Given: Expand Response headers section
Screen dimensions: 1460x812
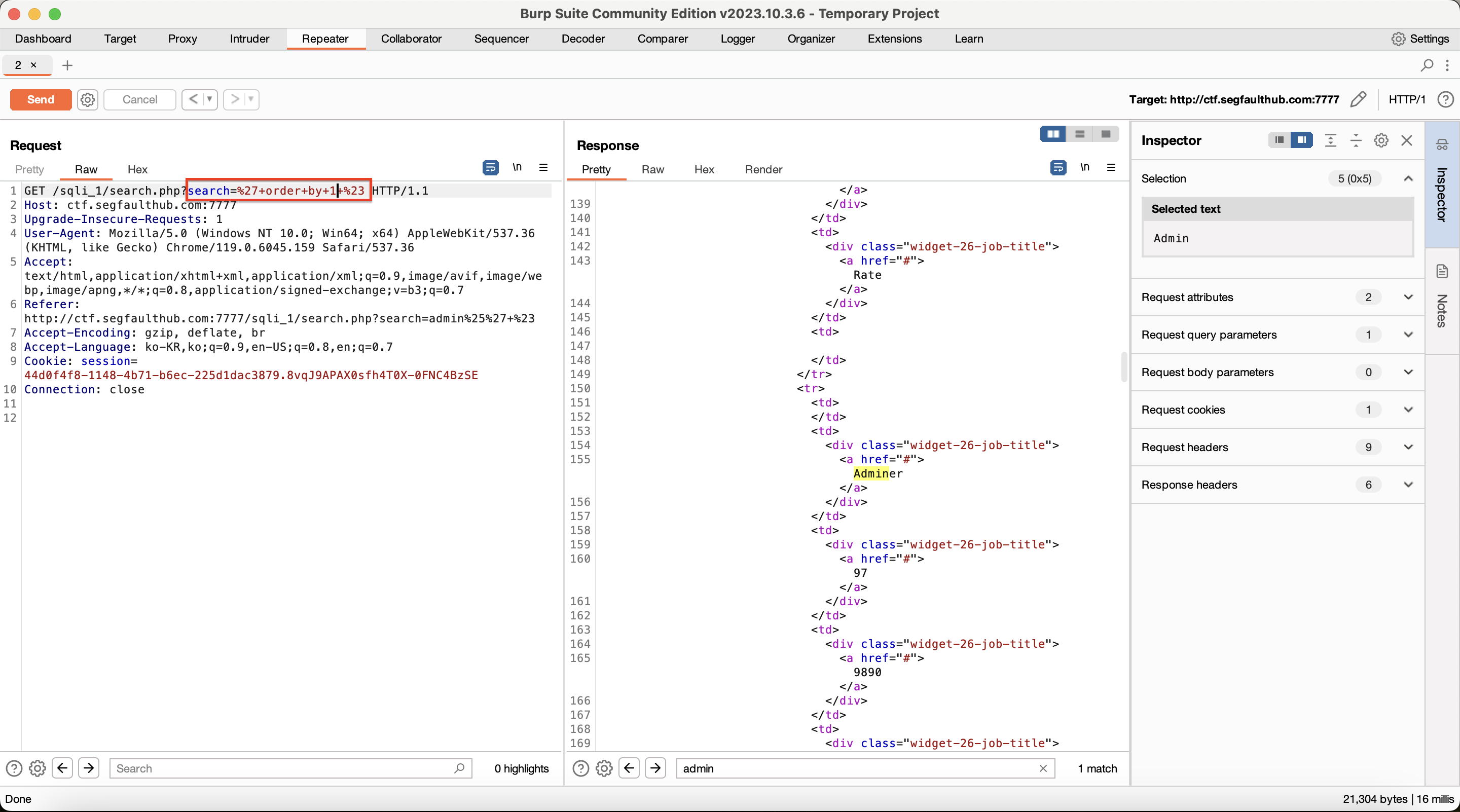Looking at the screenshot, I should pos(1408,485).
